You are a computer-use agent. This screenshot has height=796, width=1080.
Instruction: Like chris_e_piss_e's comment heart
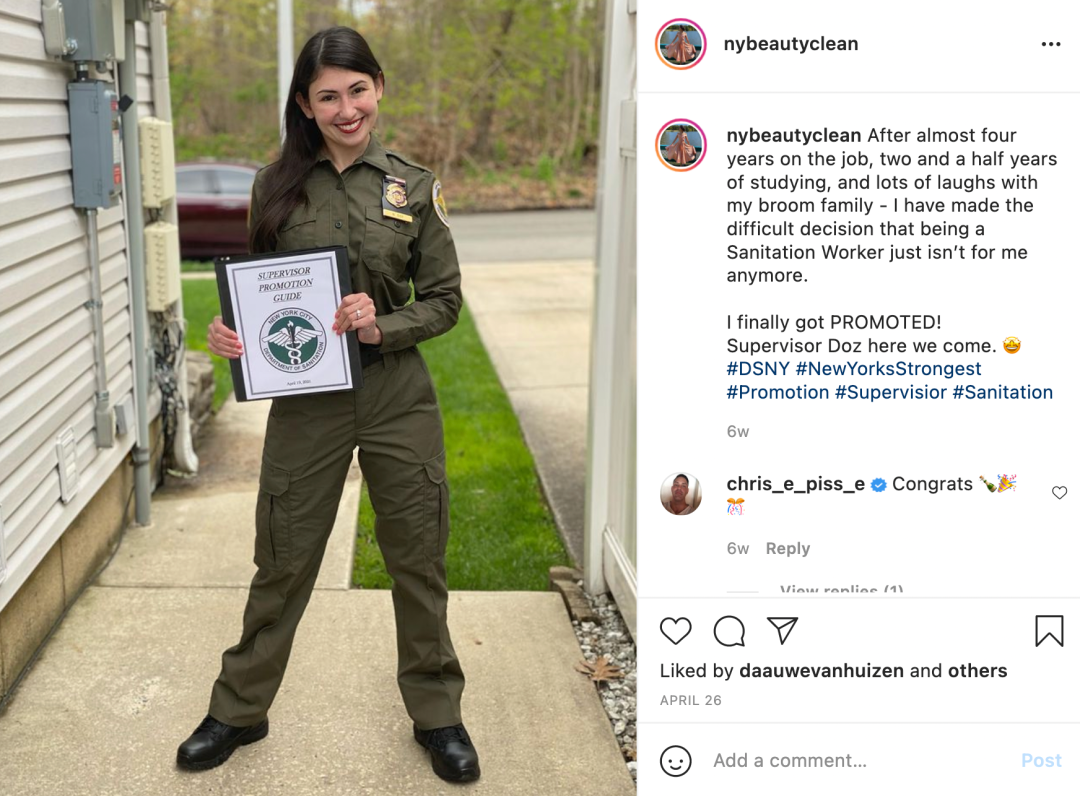click(x=1059, y=492)
